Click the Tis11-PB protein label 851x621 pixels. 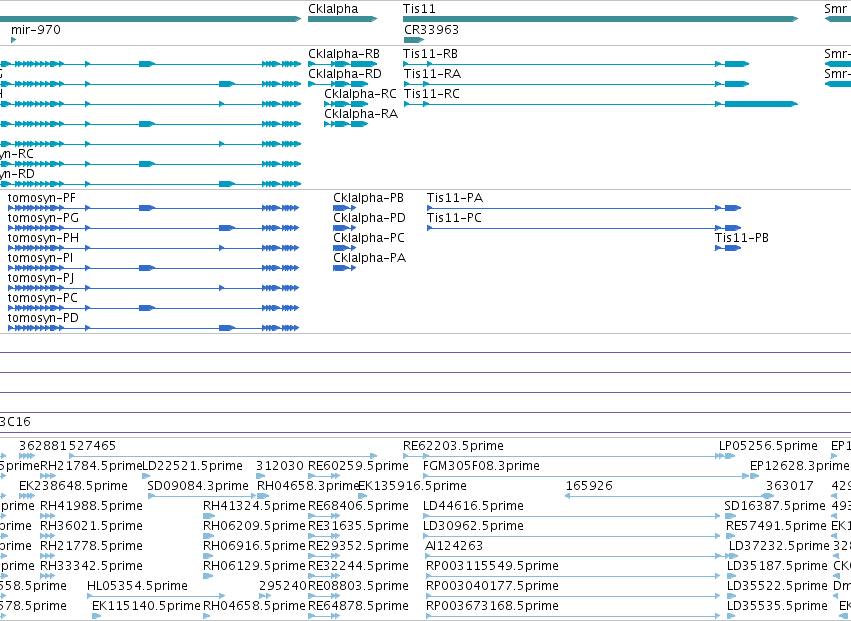click(x=742, y=238)
